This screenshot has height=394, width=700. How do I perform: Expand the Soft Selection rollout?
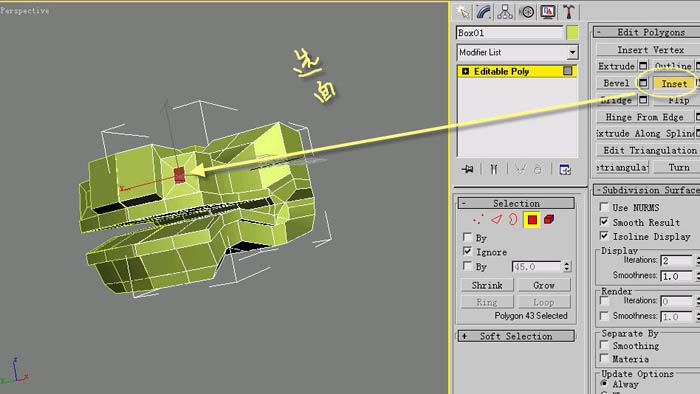(x=516, y=336)
